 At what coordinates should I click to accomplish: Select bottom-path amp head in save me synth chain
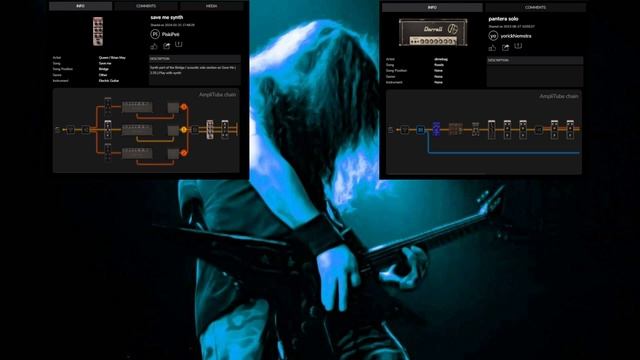[x=137, y=153]
